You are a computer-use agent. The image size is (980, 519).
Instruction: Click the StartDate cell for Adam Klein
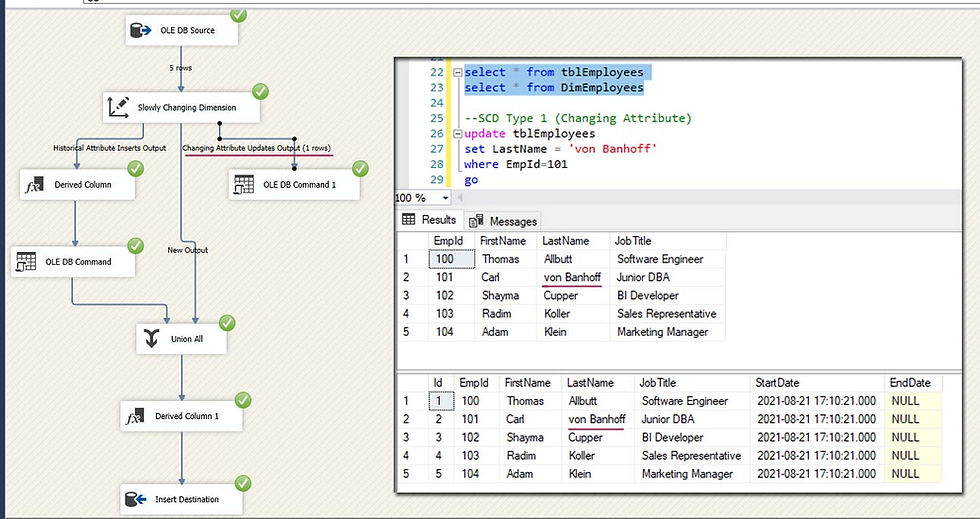(x=817, y=474)
